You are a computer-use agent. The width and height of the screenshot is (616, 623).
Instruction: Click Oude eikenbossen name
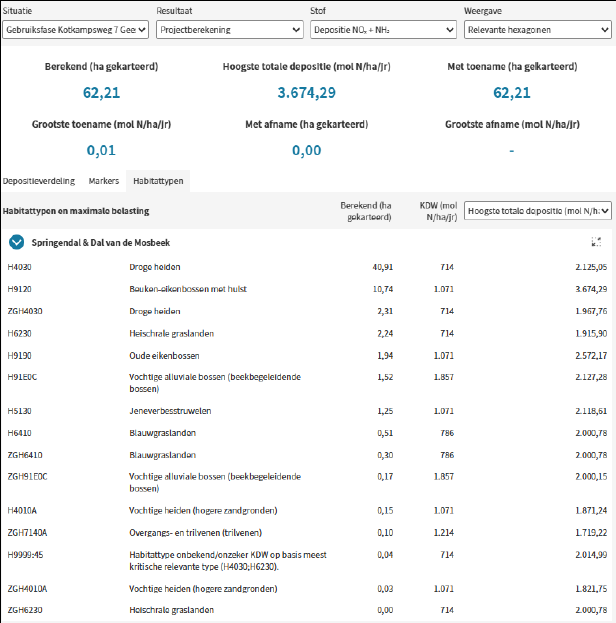click(164, 356)
